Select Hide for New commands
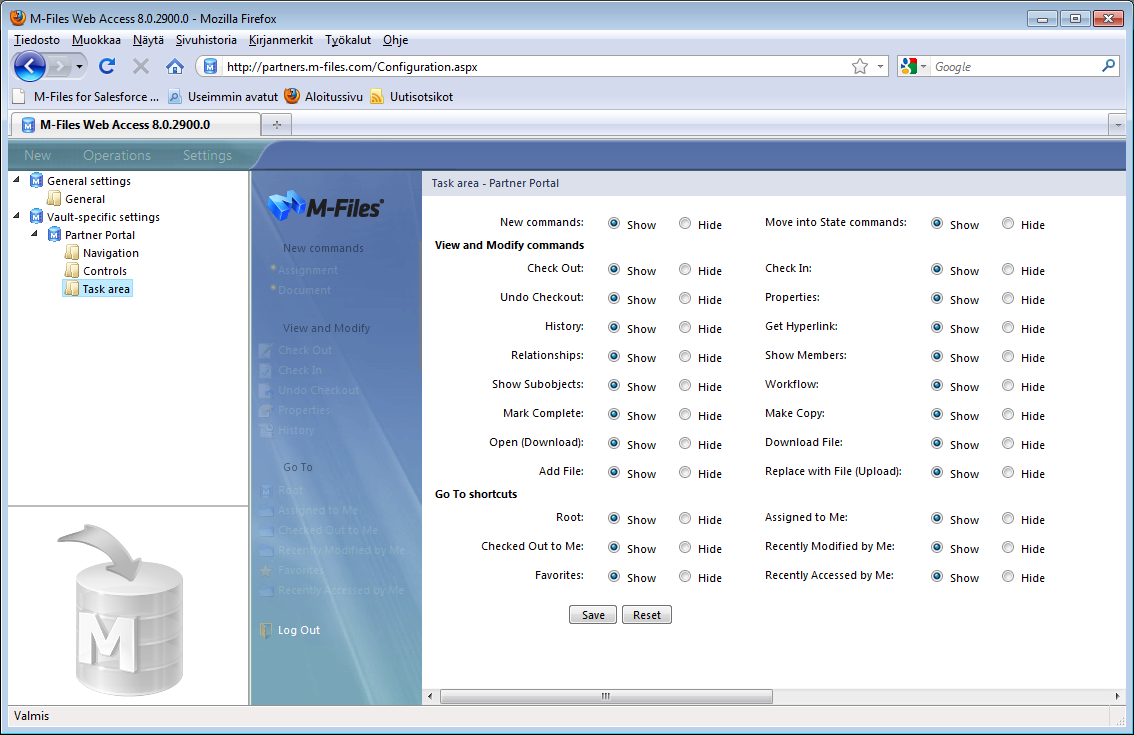This screenshot has width=1134, height=735. click(x=684, y=224)
